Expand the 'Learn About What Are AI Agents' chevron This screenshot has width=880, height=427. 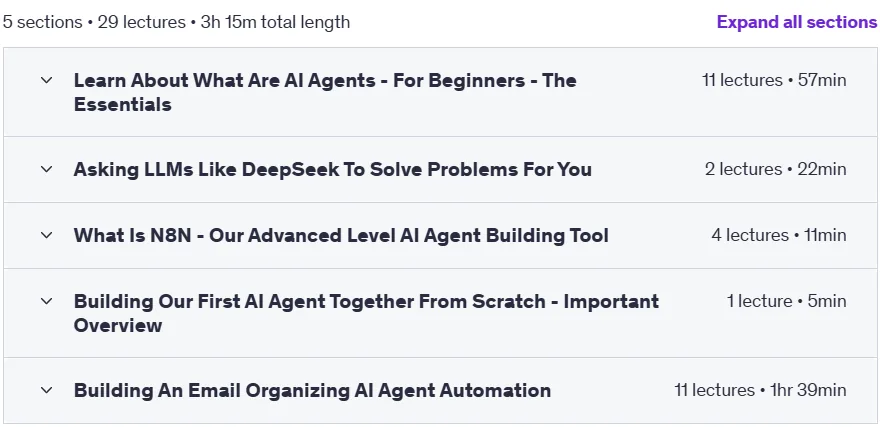(x=47, y=80)
